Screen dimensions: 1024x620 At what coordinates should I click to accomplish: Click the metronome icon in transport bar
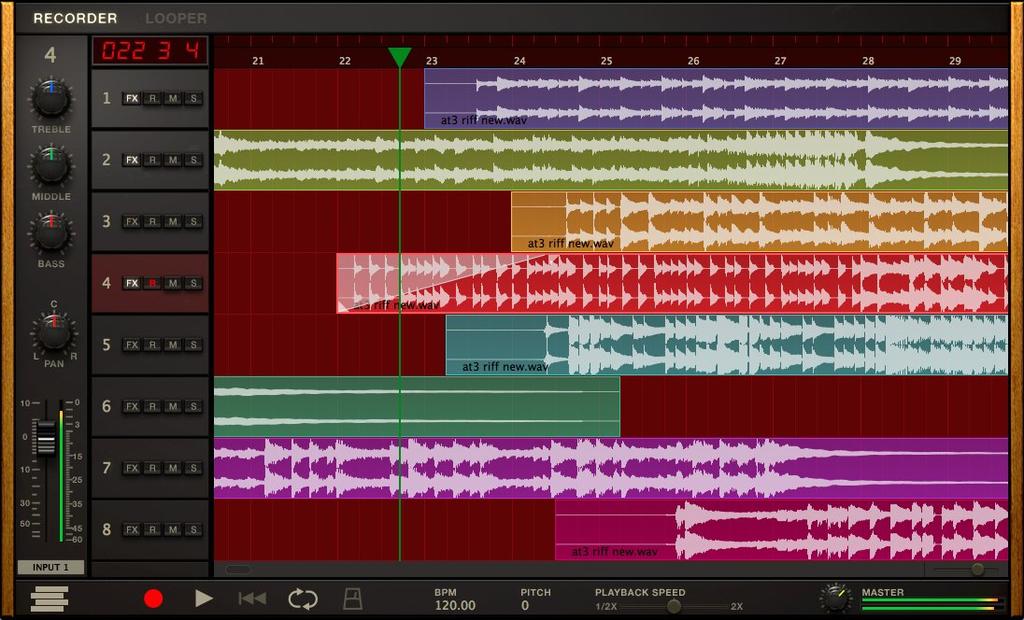point(354,597)
